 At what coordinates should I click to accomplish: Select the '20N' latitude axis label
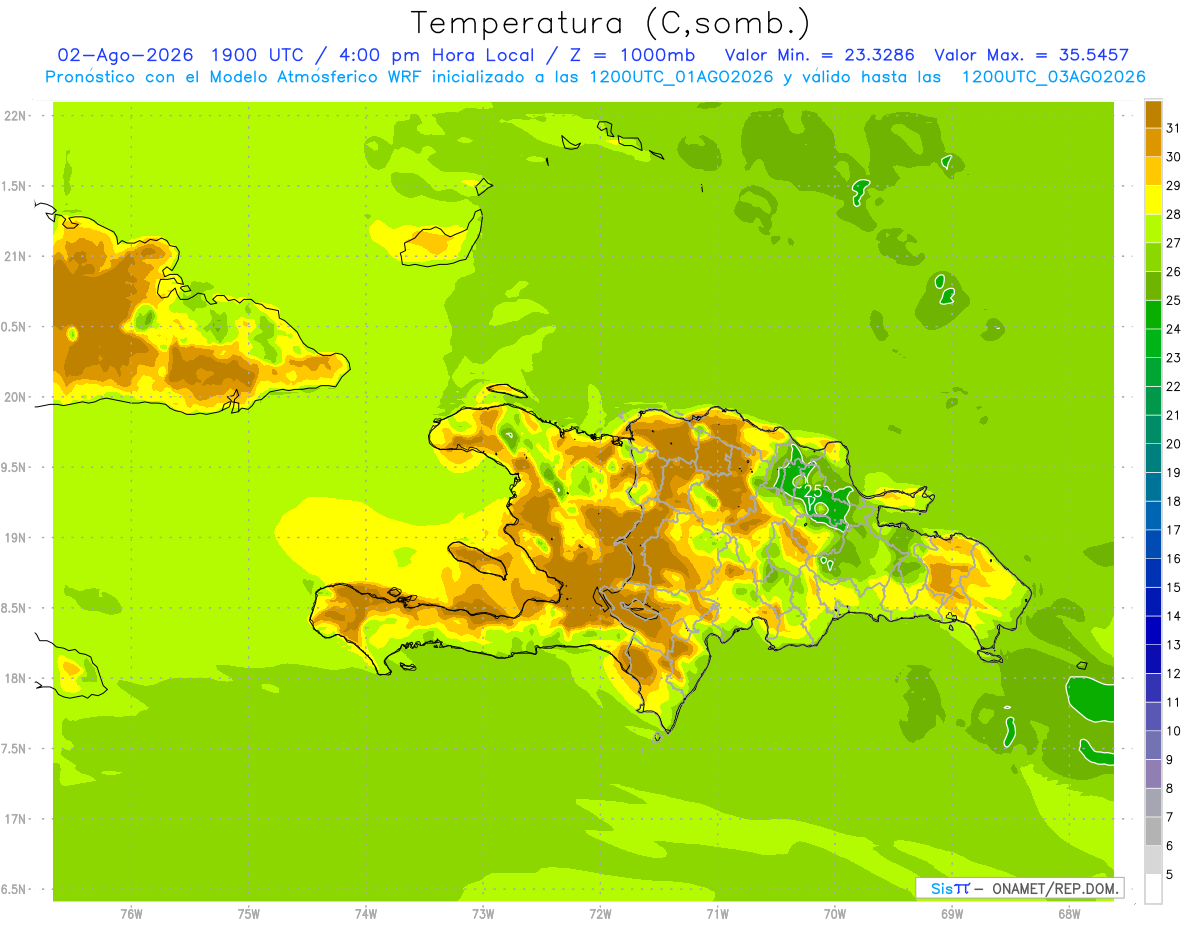click(x=14, y=397)
